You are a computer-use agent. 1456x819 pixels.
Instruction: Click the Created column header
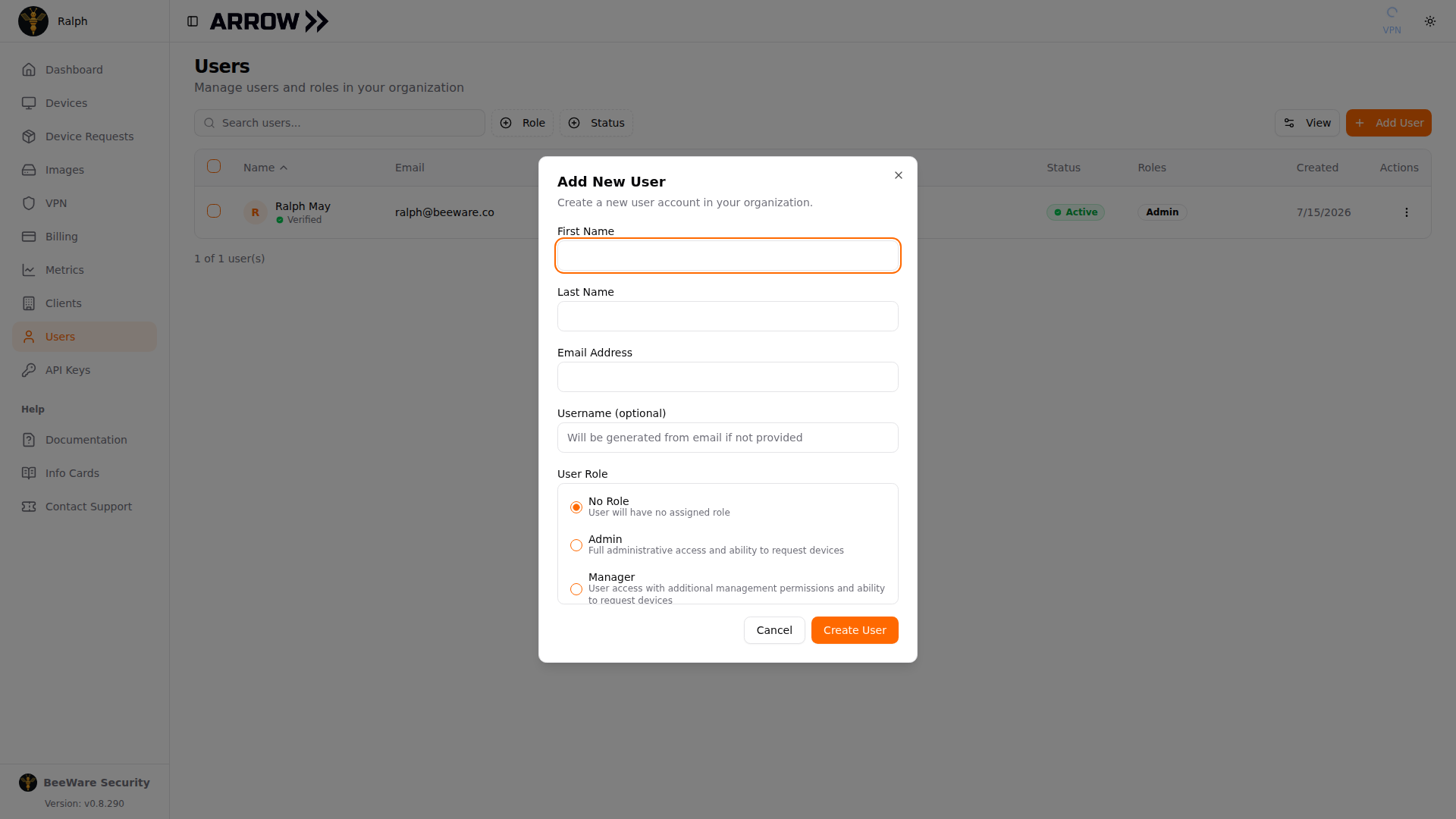(1317, 168)
